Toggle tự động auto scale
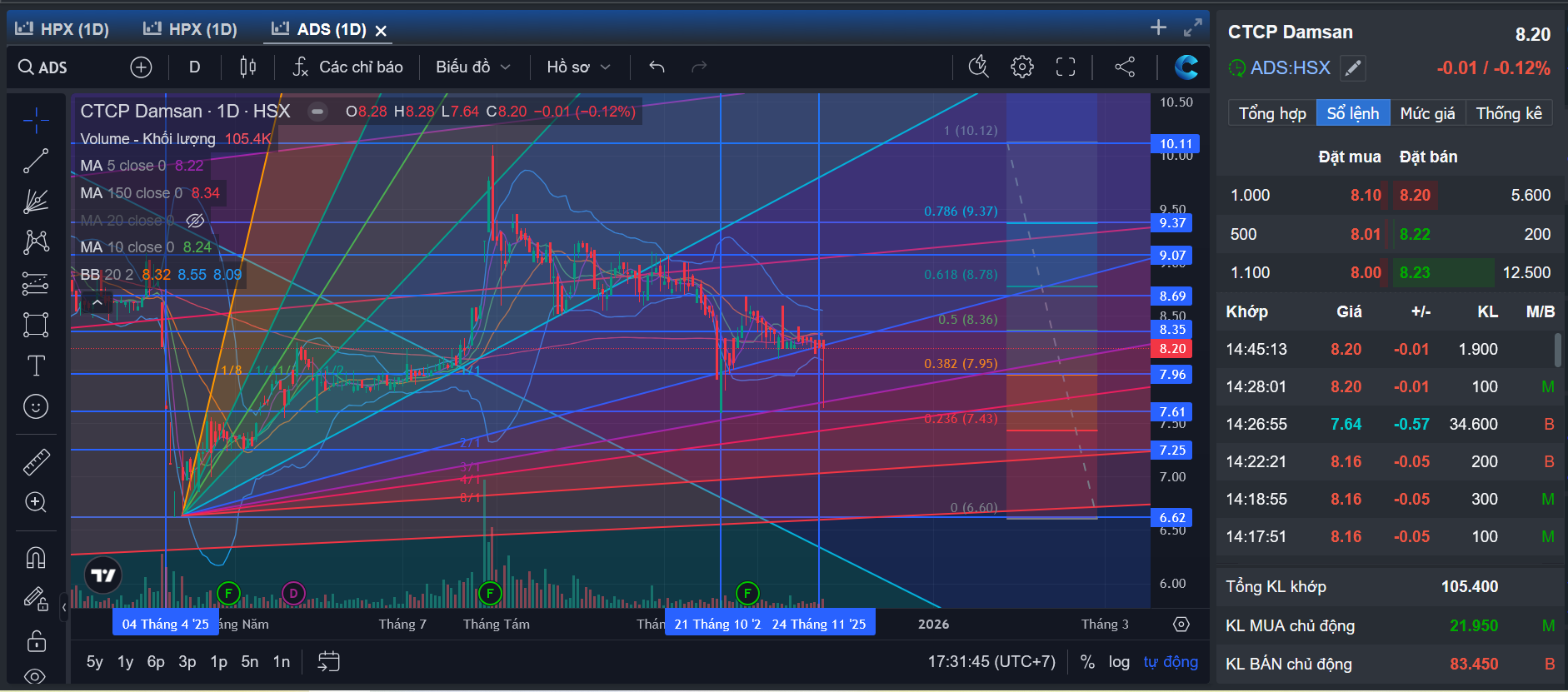Screen dimensions: 1568x692 [x=1171, y=662]
